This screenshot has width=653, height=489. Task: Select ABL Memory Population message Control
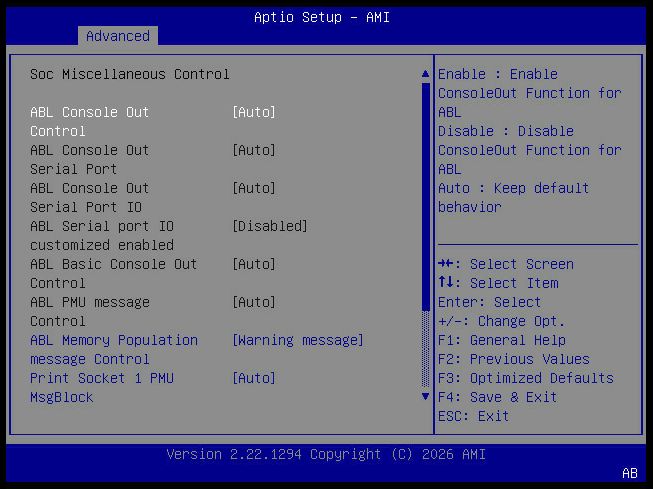click(114, 350)
